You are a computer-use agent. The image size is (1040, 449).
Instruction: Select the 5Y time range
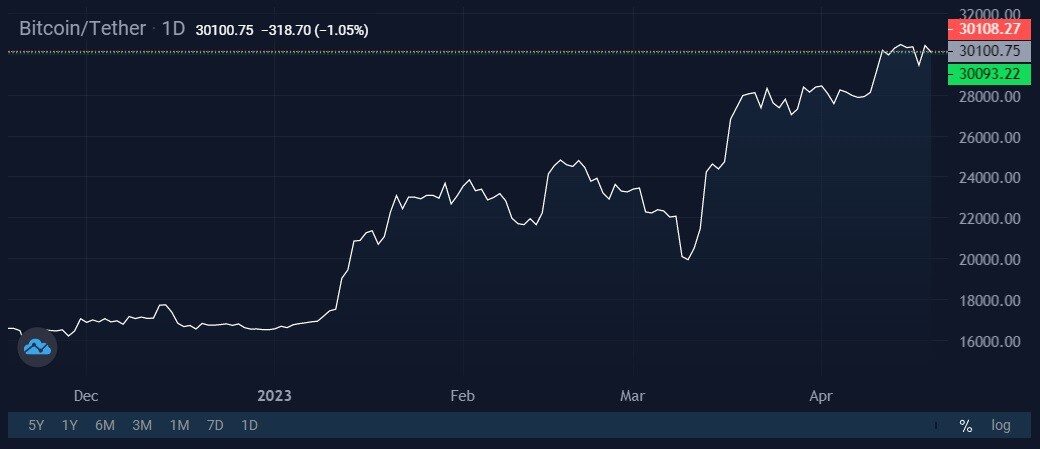click(36, 425)
